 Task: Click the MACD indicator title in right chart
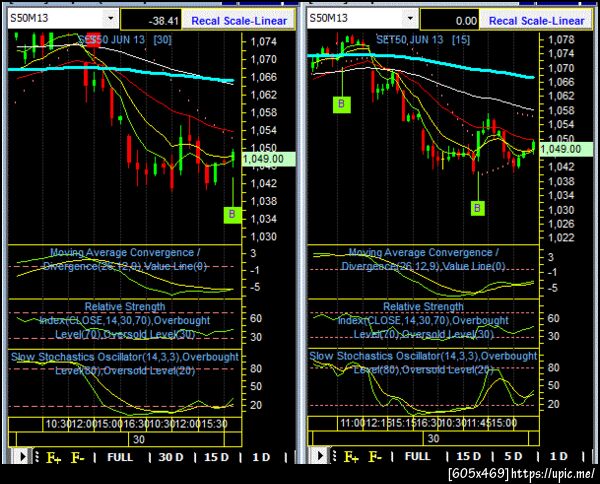pyautogui.click(x=423, y=259)
